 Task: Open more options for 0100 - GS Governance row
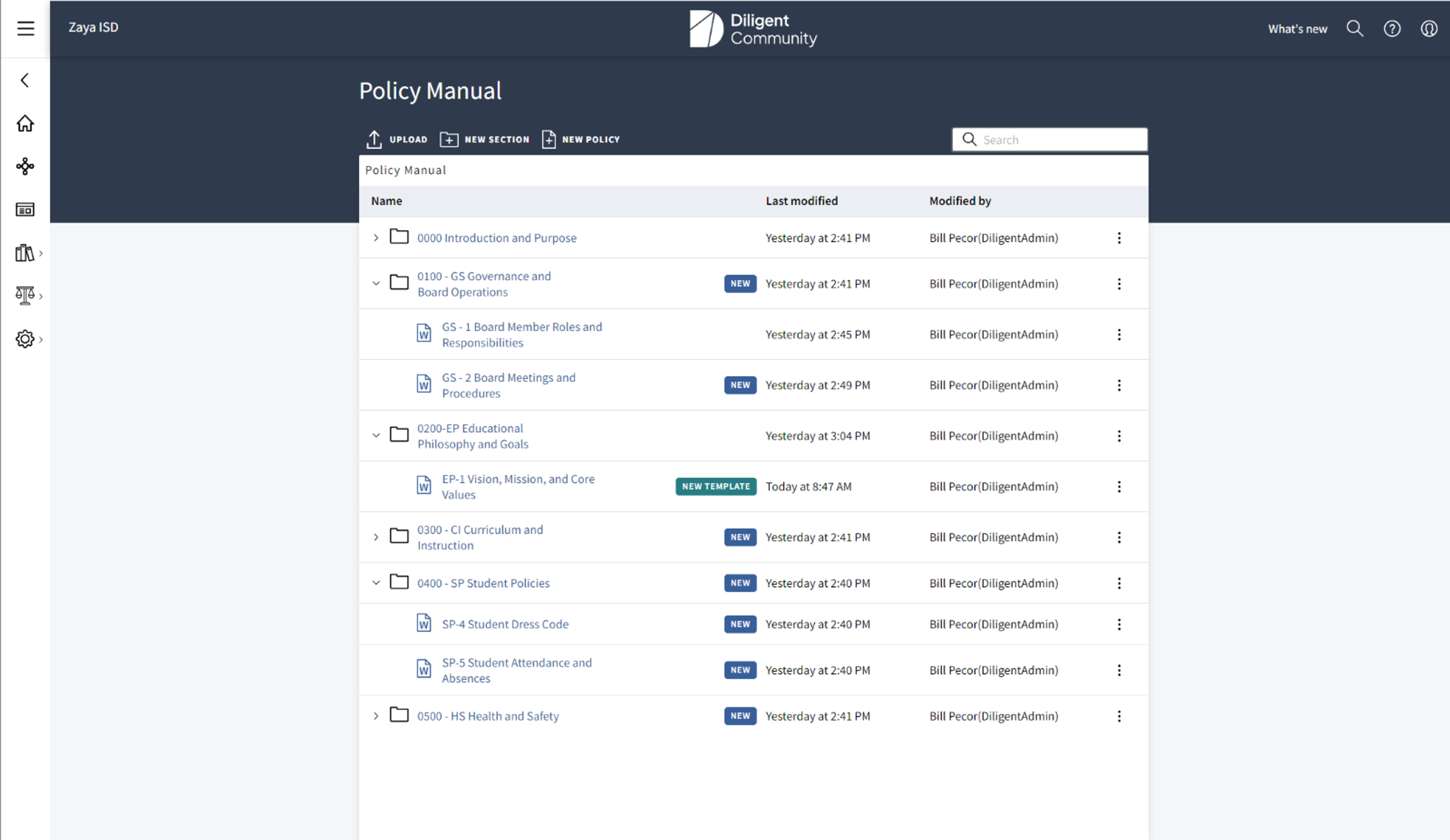tap(1118, 284)
